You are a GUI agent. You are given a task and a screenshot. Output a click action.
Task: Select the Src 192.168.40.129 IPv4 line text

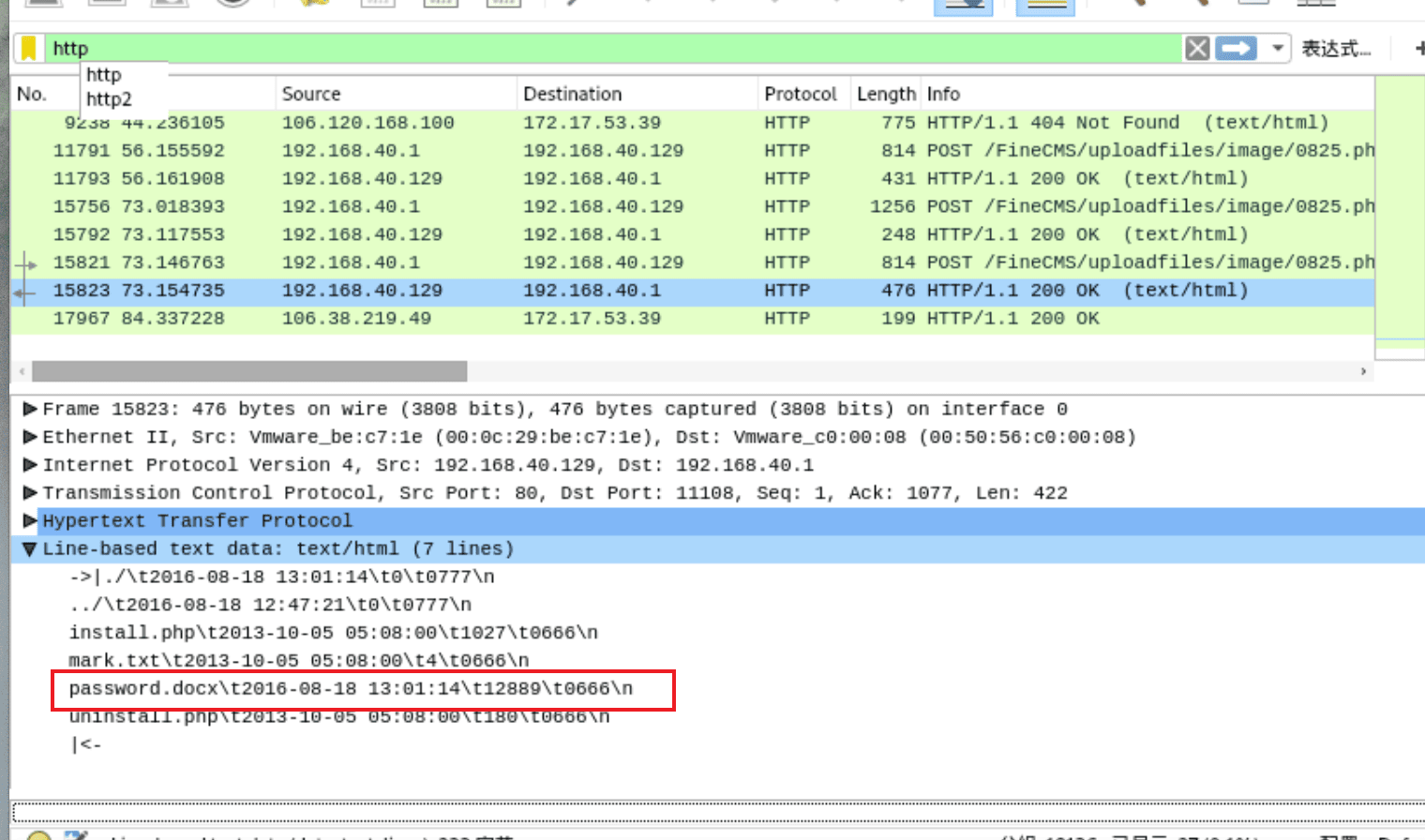pyautogui.click(x=427, y=465)
